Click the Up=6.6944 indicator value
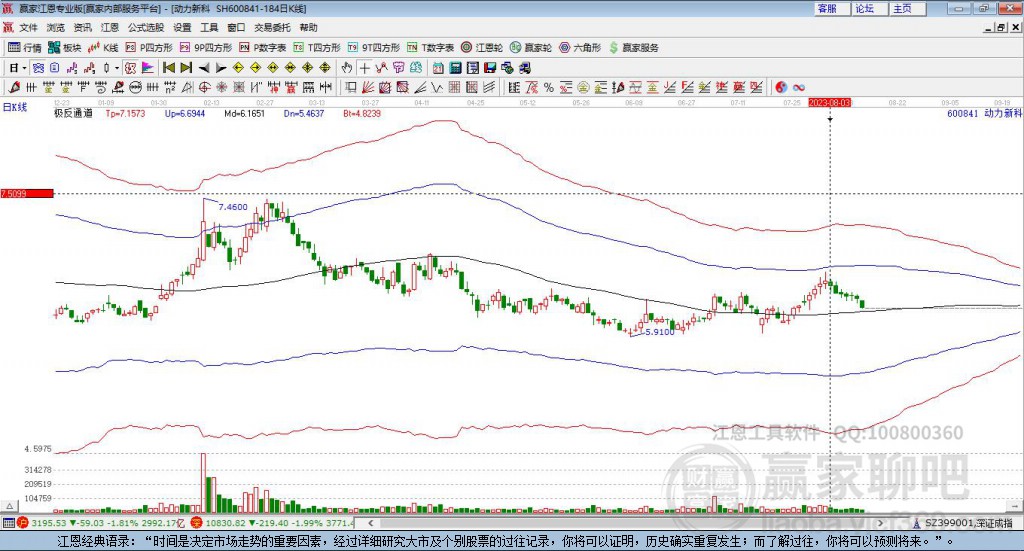 point(185,114)
